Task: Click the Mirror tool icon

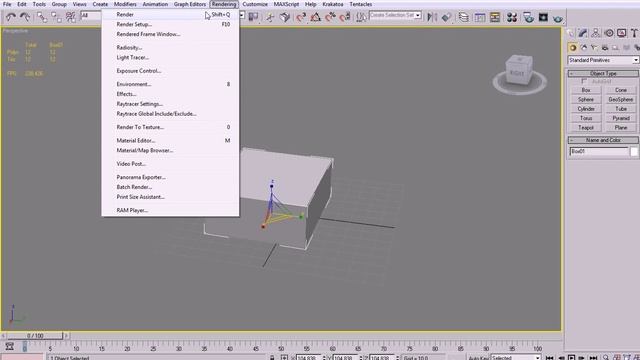Action: pyautogui.click(x=432, y=17)
